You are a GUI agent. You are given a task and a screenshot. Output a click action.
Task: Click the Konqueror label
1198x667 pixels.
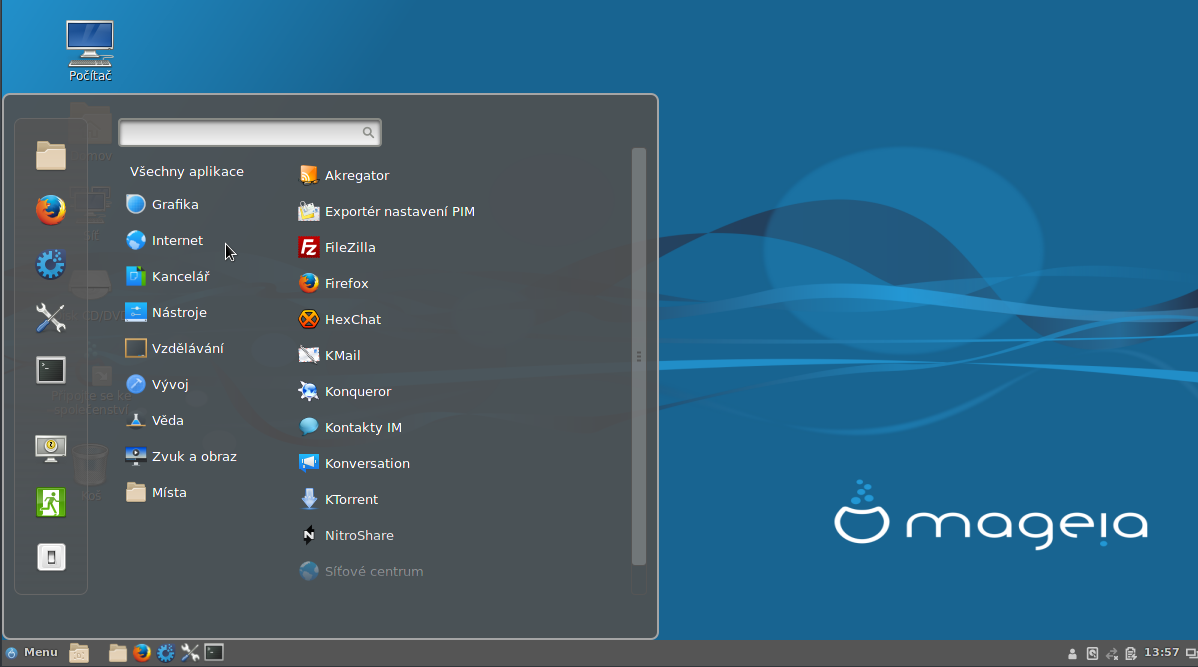[358, 391]
